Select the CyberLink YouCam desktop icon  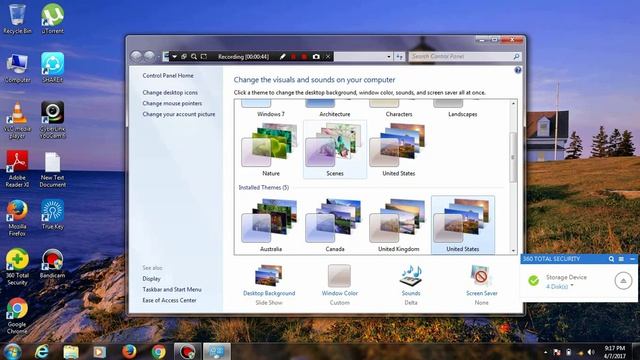click(x=53, y=120)
